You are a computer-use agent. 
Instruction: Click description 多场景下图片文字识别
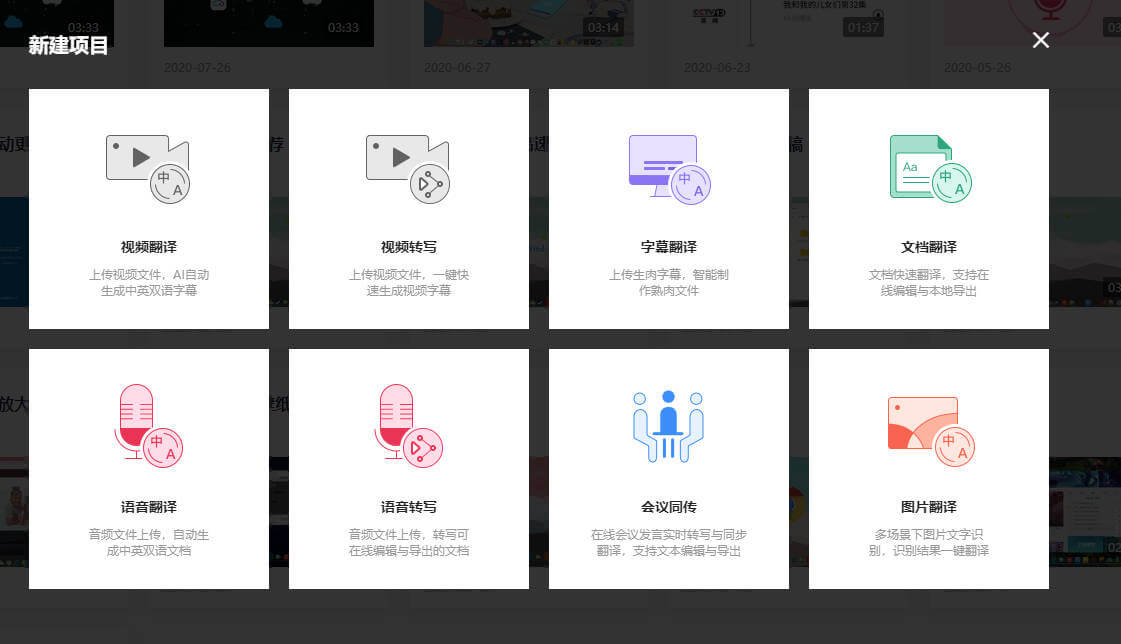[x=929, y=543]
